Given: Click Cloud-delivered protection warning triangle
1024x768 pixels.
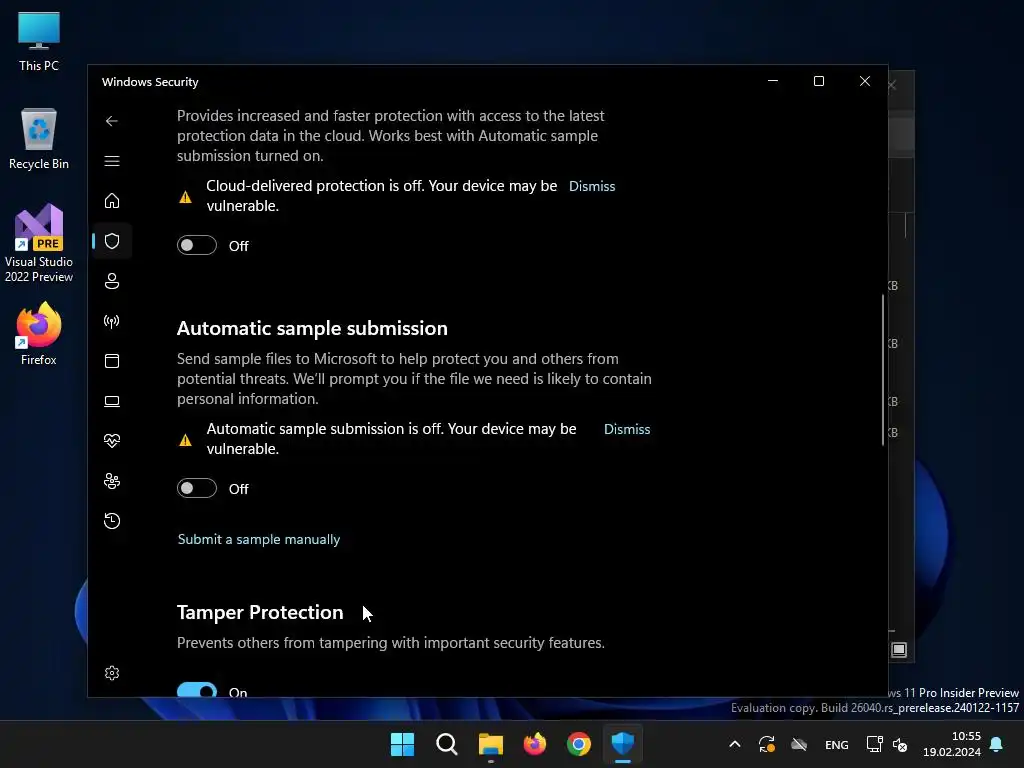Looking at the screenshot, I should (x=185, y=197).
